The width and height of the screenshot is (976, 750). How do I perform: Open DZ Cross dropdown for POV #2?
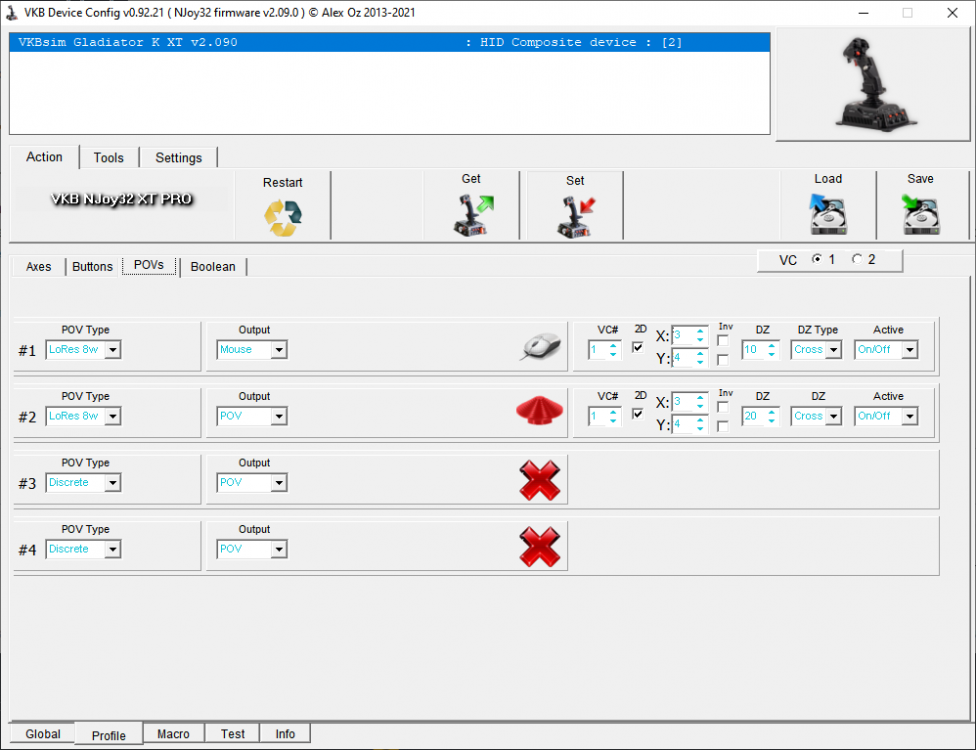pos(833,416)
